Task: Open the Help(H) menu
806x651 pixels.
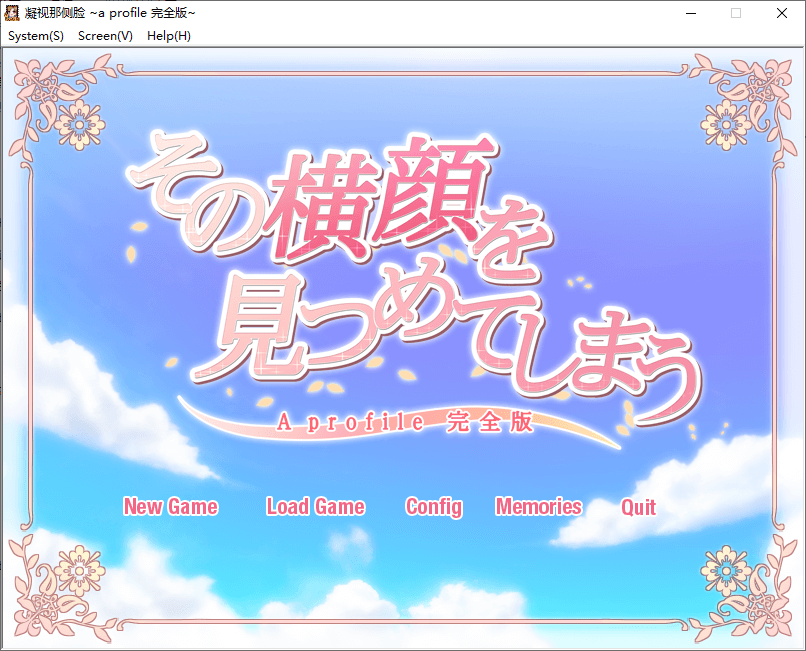Action: pos(169,36)
